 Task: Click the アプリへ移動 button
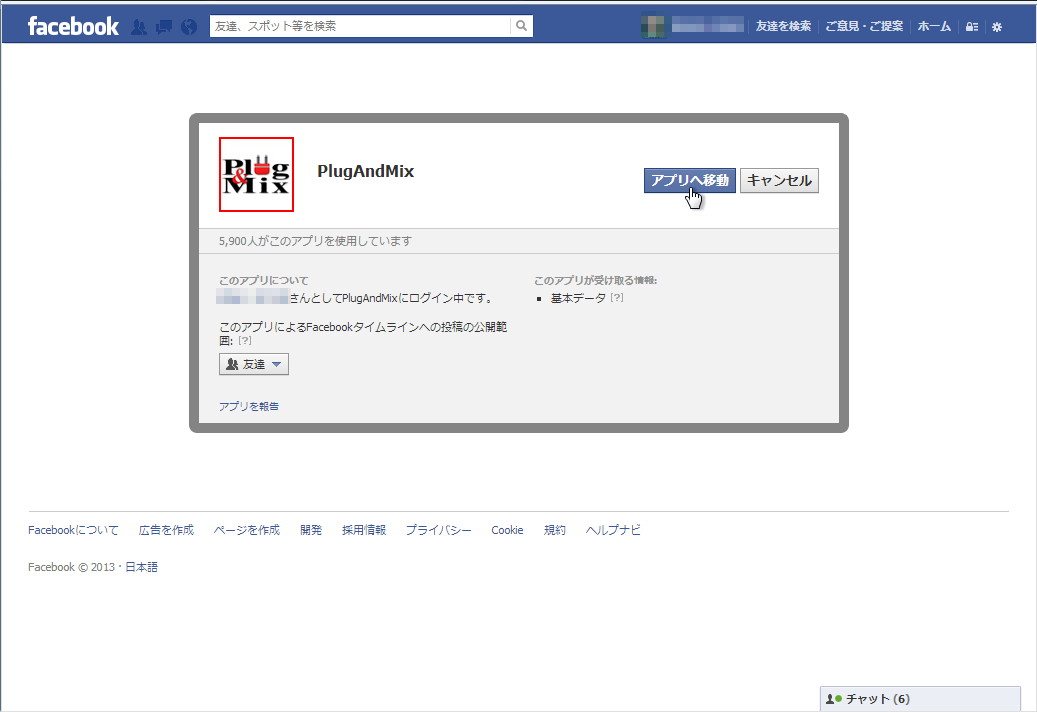pyautogui.click(x=688, y=180)
